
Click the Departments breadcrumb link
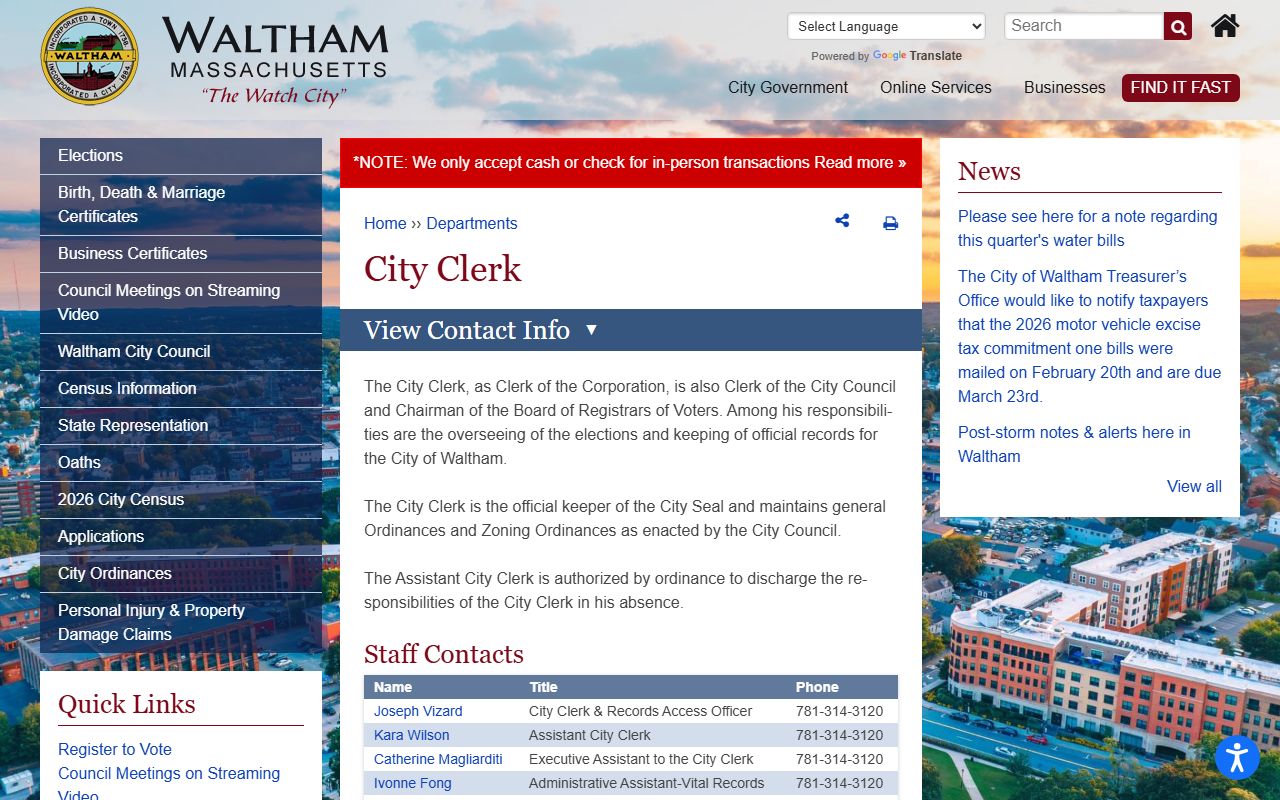(x=472, y=223)
